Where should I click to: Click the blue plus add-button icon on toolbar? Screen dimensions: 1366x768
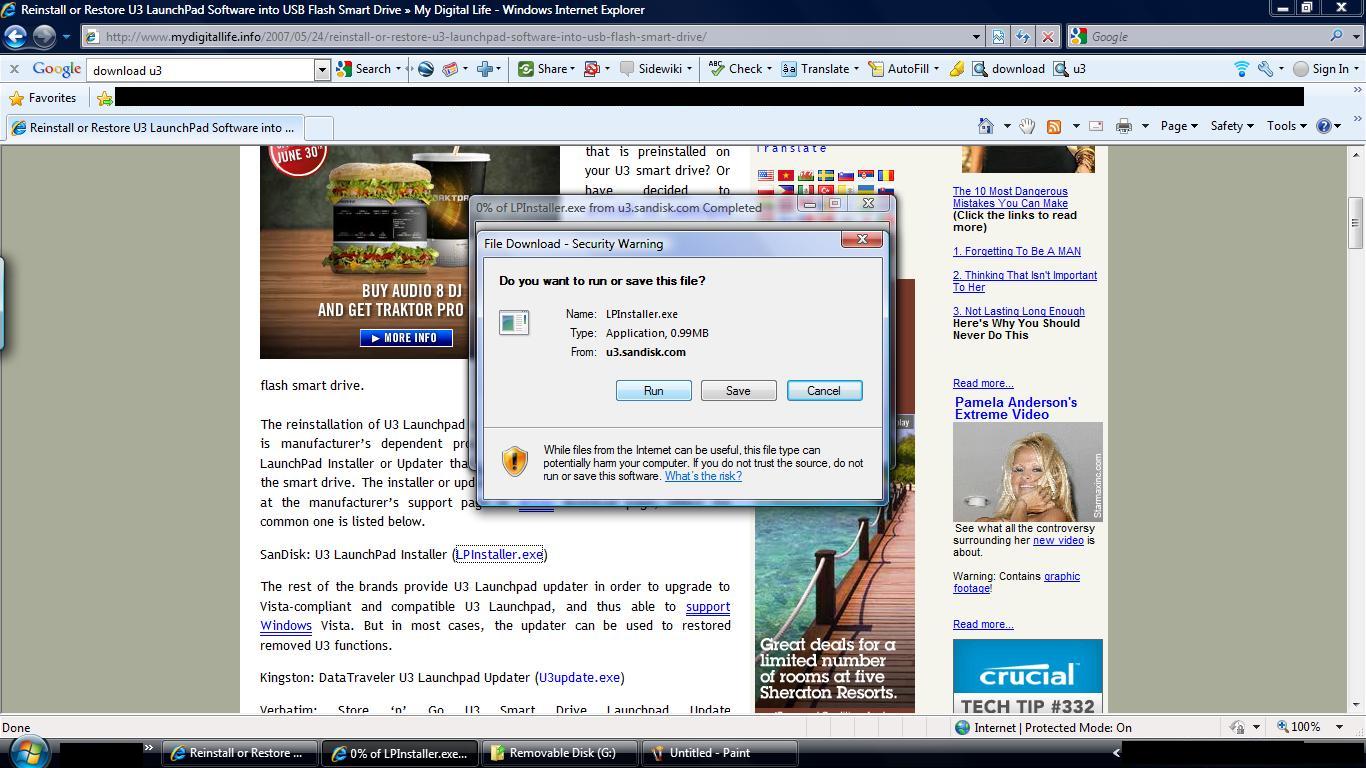tap(485, 69)
